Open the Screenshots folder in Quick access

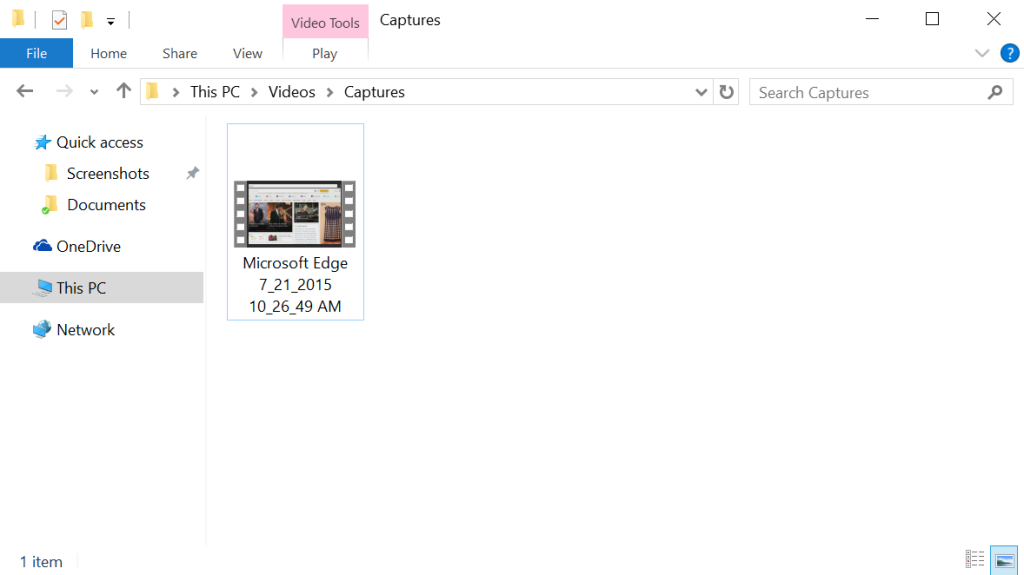coord(107,173)
